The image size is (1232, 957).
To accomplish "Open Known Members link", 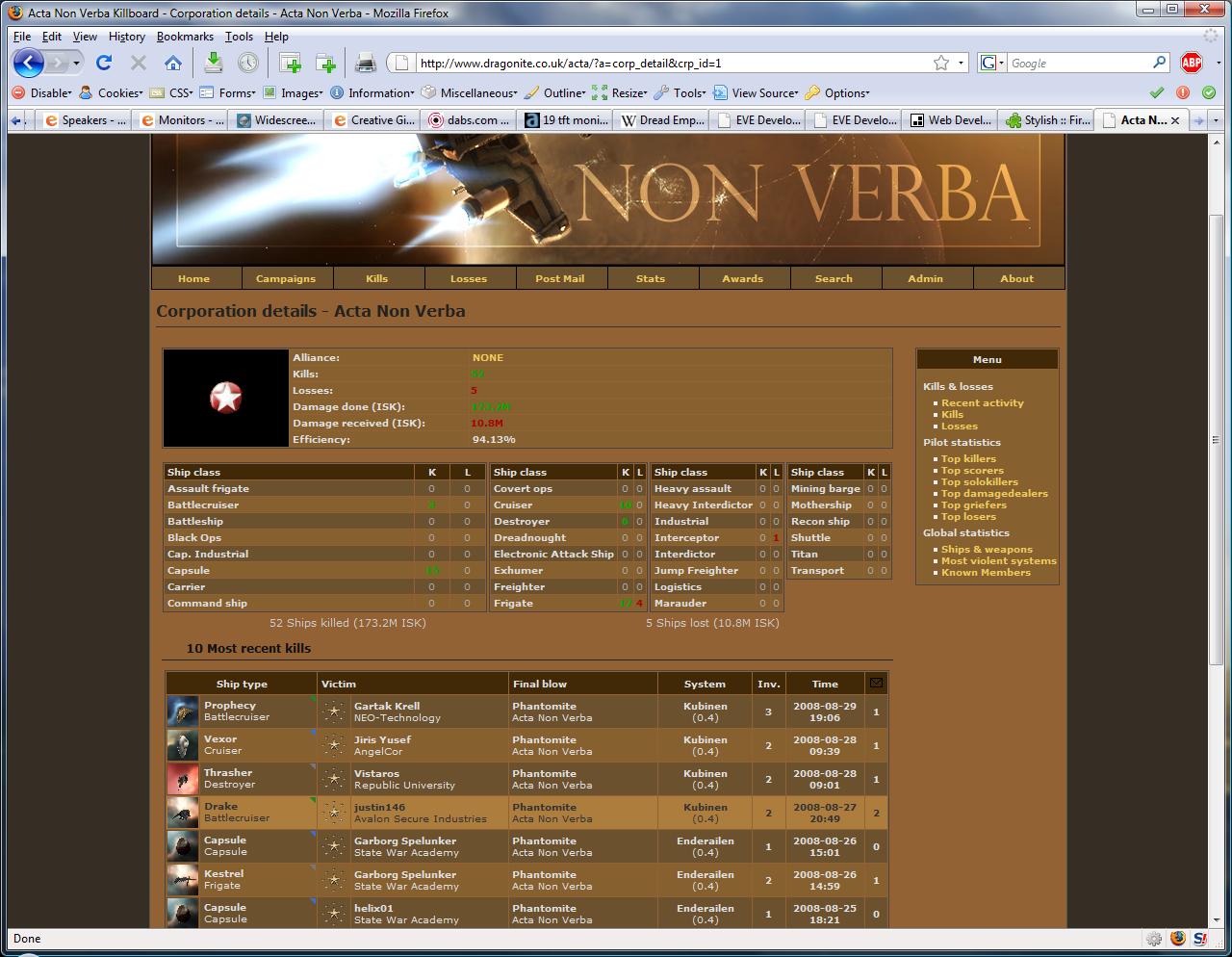I will (986, 573).
